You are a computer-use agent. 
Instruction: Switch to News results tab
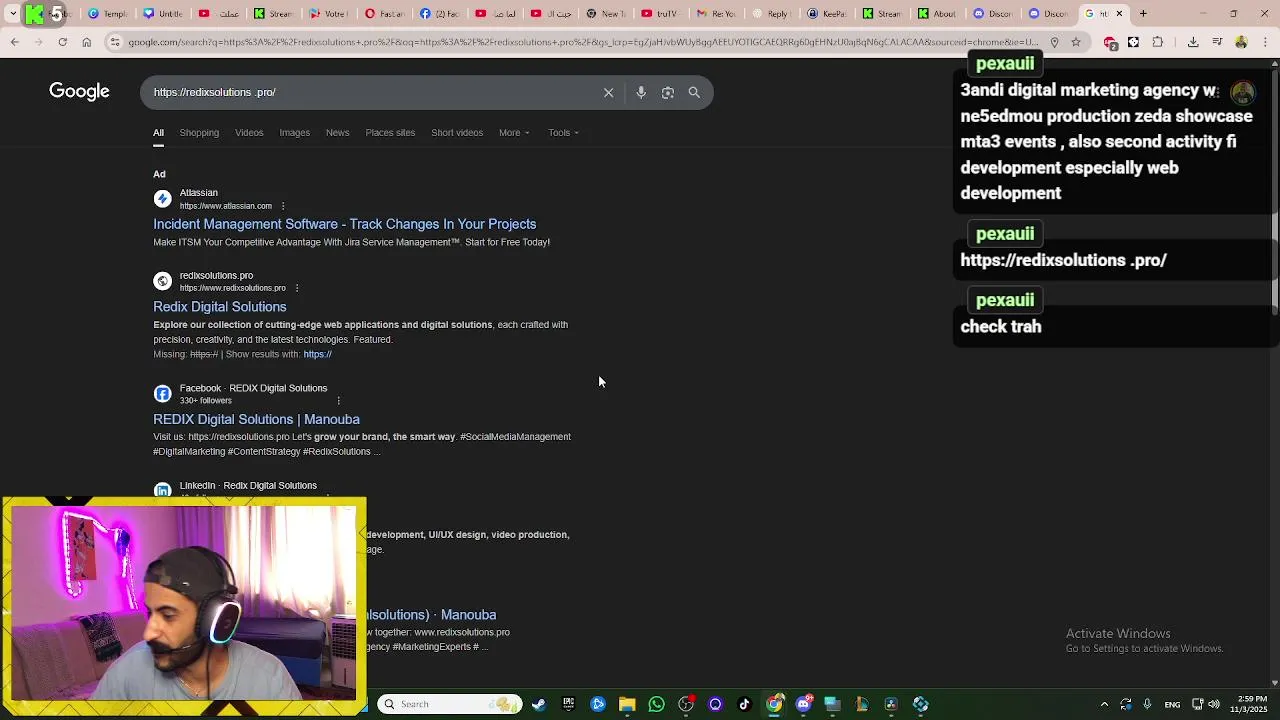click(337, 133)
